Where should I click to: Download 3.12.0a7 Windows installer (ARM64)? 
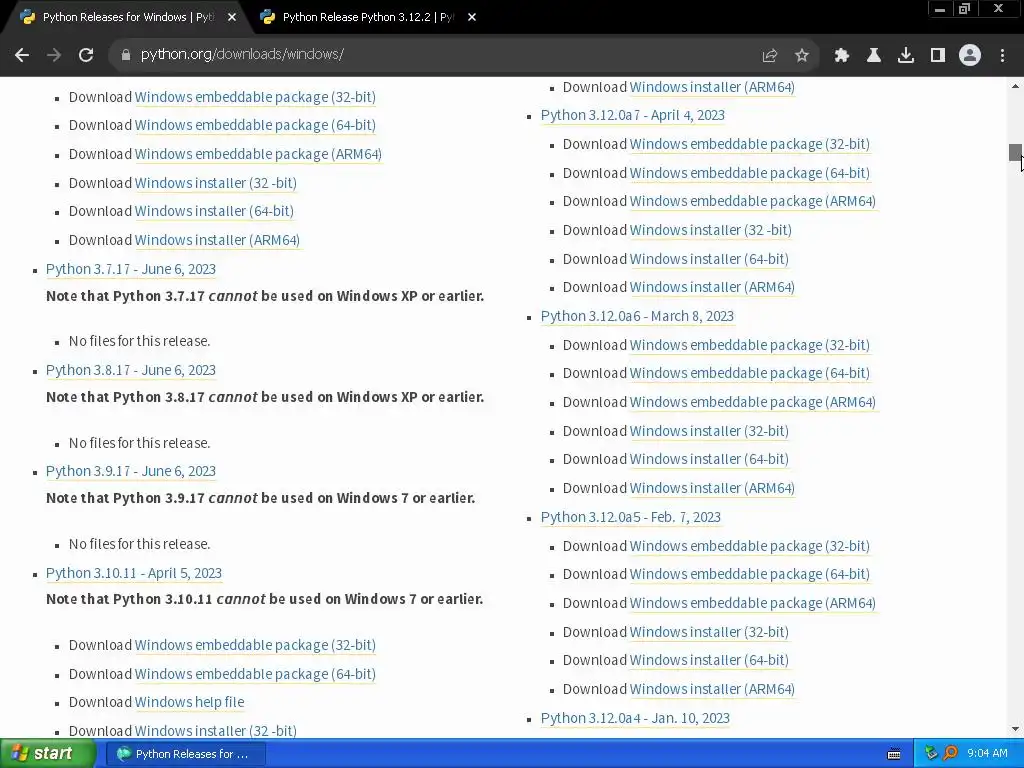(x=712, y=288)
